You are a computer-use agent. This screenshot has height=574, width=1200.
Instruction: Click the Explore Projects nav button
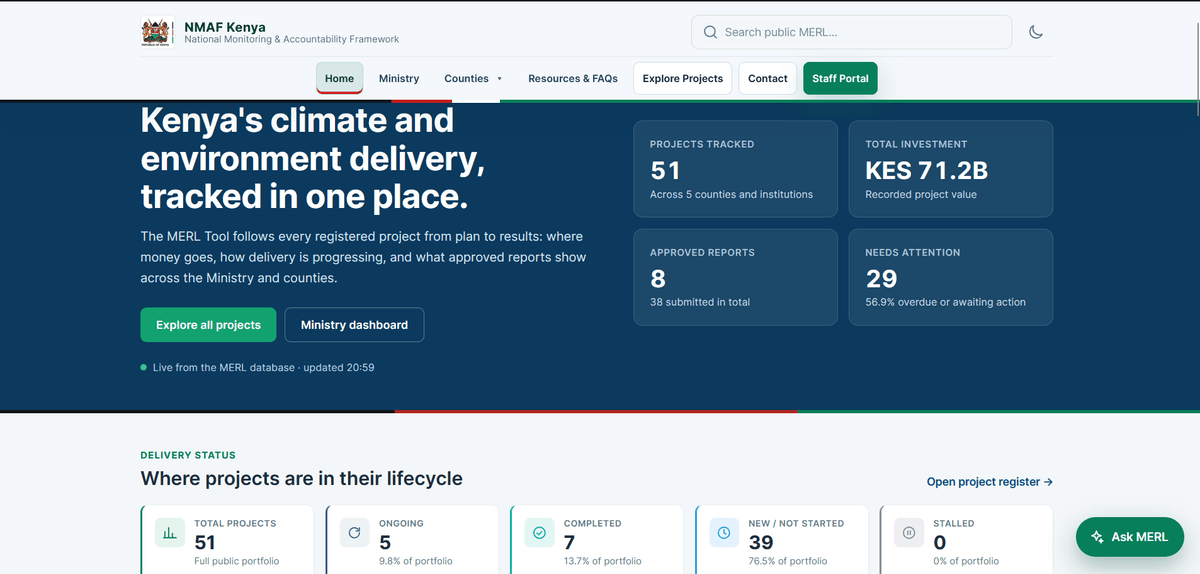tap(683, 78)
